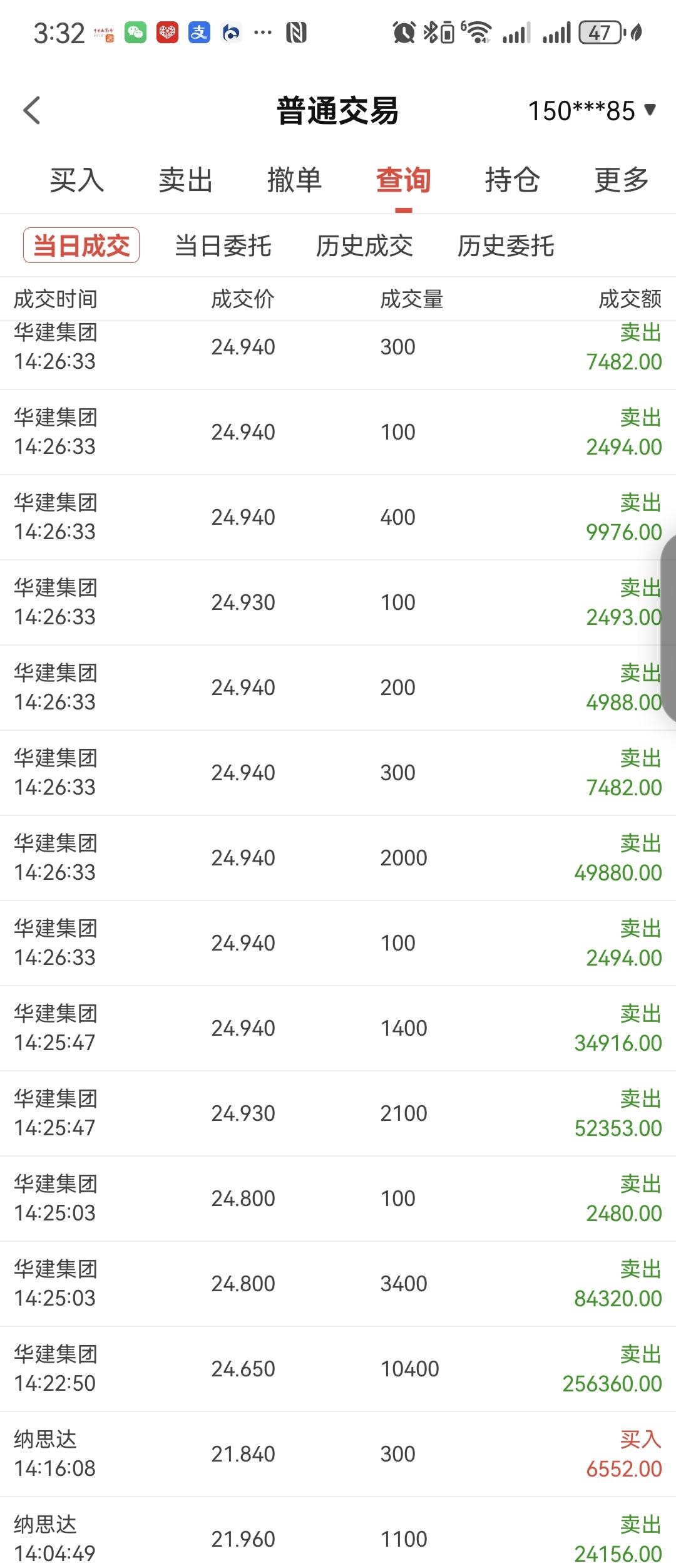Open the 撤单 tab
The image size is (676, 1568).
pyautogui.click(x=295, y=180)
